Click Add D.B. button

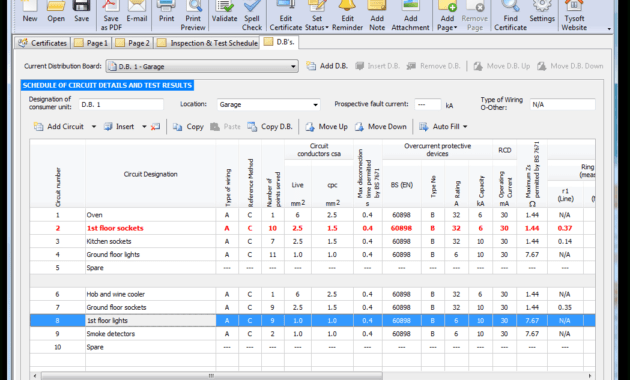[327, 66]
